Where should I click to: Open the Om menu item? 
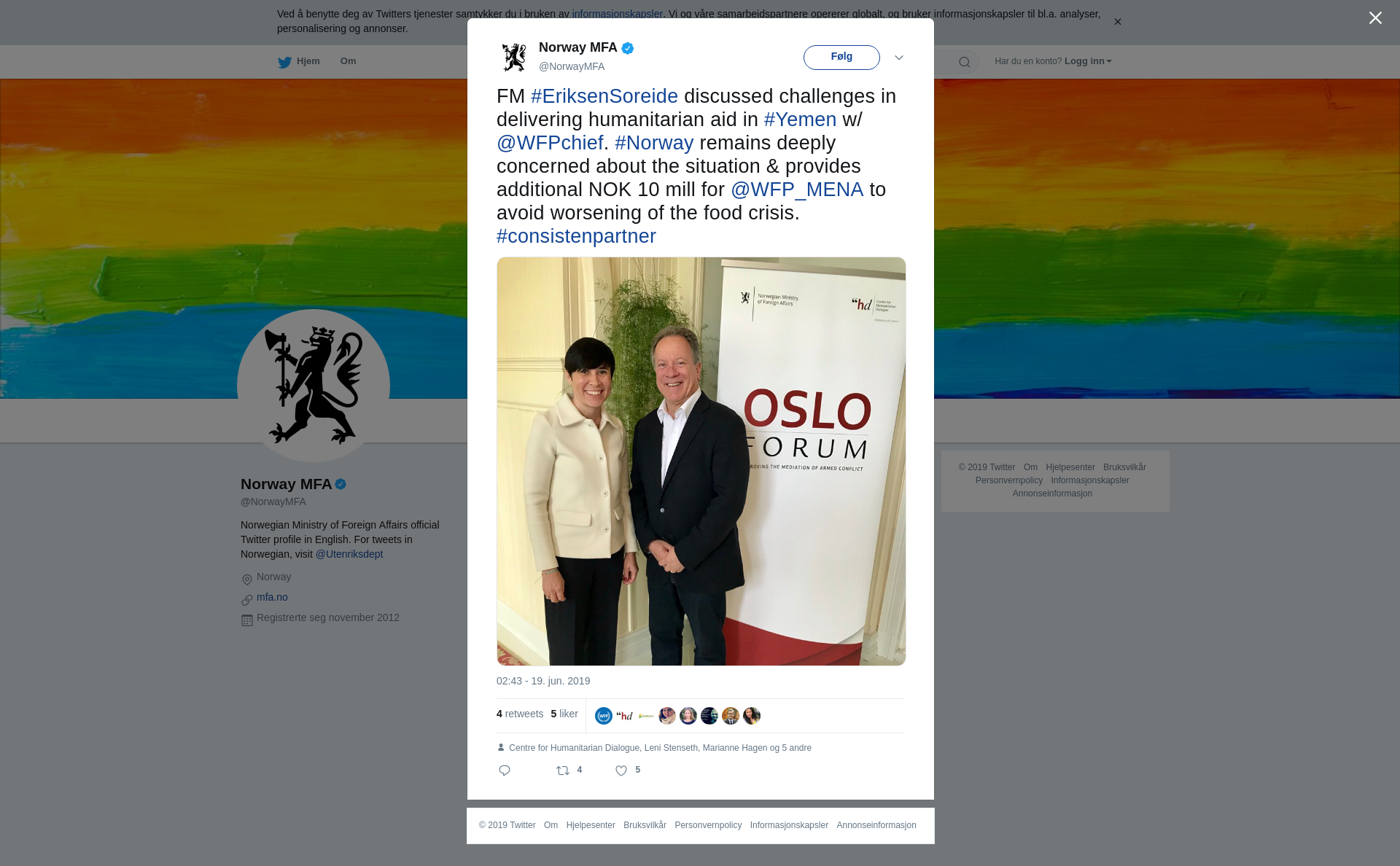click(348, 61)
